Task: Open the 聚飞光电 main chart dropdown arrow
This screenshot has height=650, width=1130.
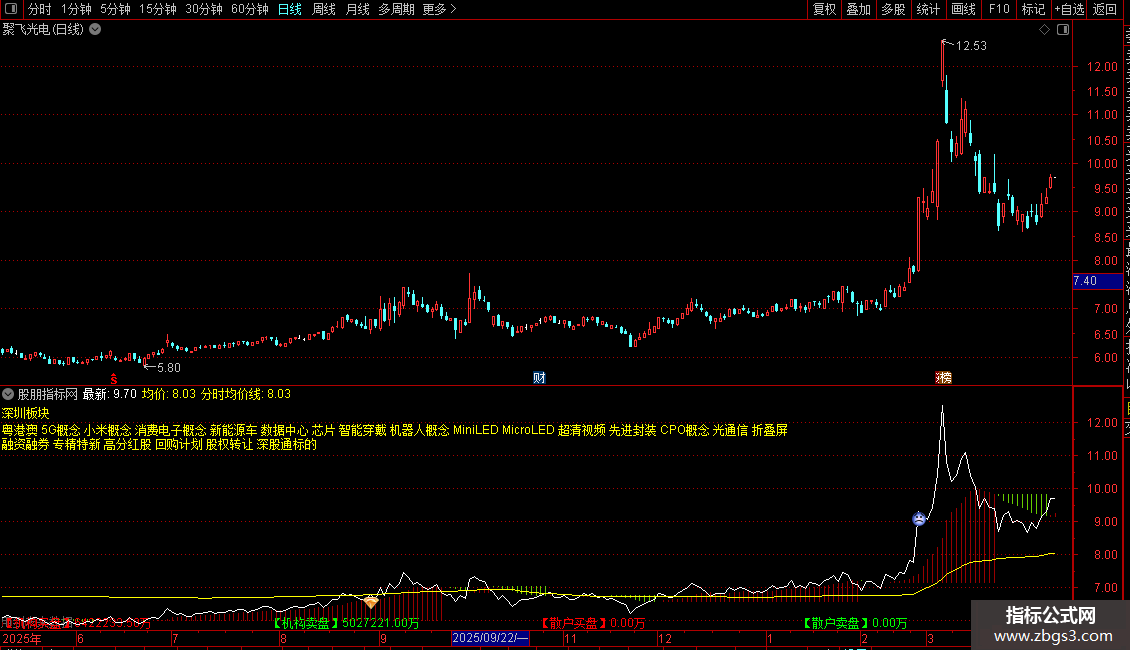Action: coord(95,30)
